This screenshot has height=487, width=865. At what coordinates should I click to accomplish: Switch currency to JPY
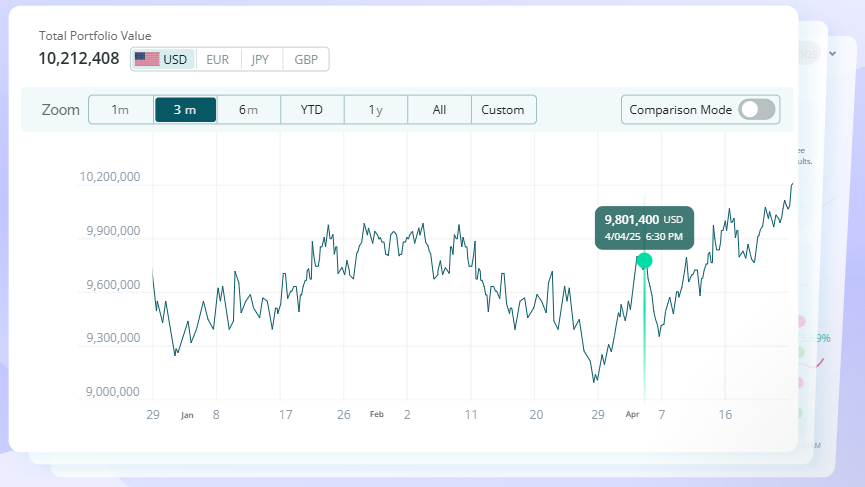click(x=260, y=59)
